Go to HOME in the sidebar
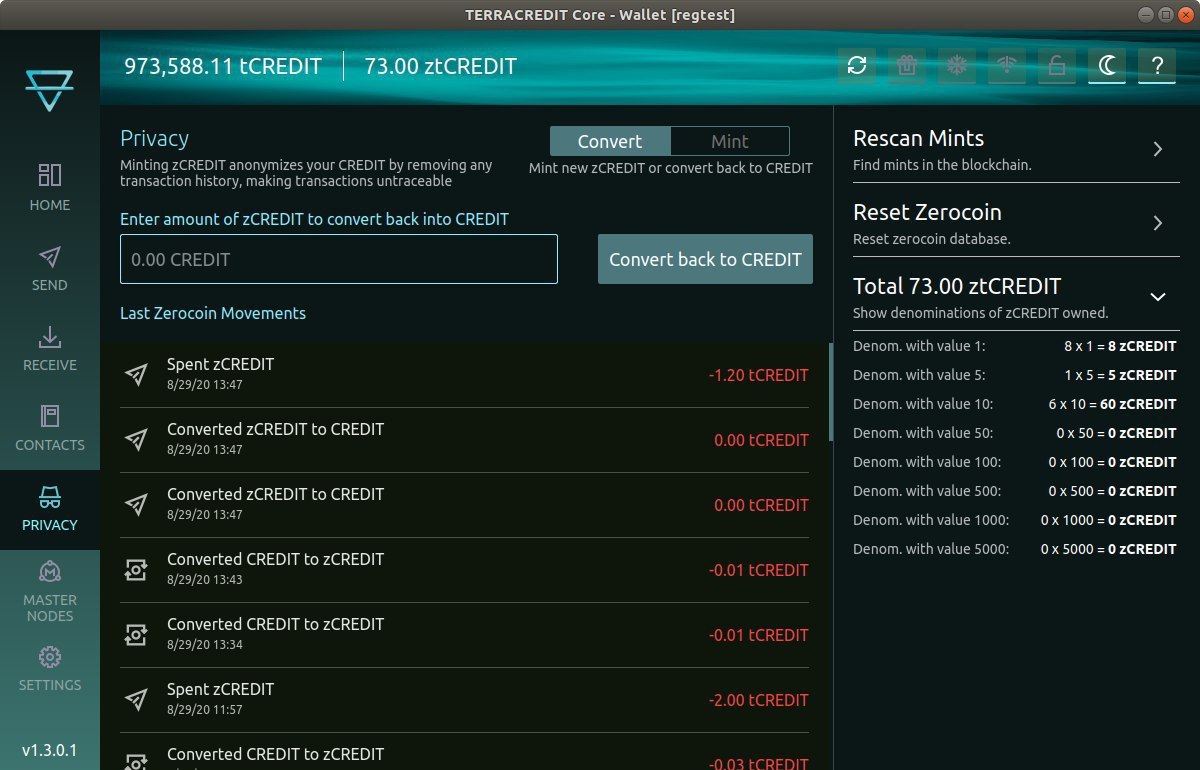The width and height of the screenshot is (1200, 770). pyautogui.click(x=50, y=190)
